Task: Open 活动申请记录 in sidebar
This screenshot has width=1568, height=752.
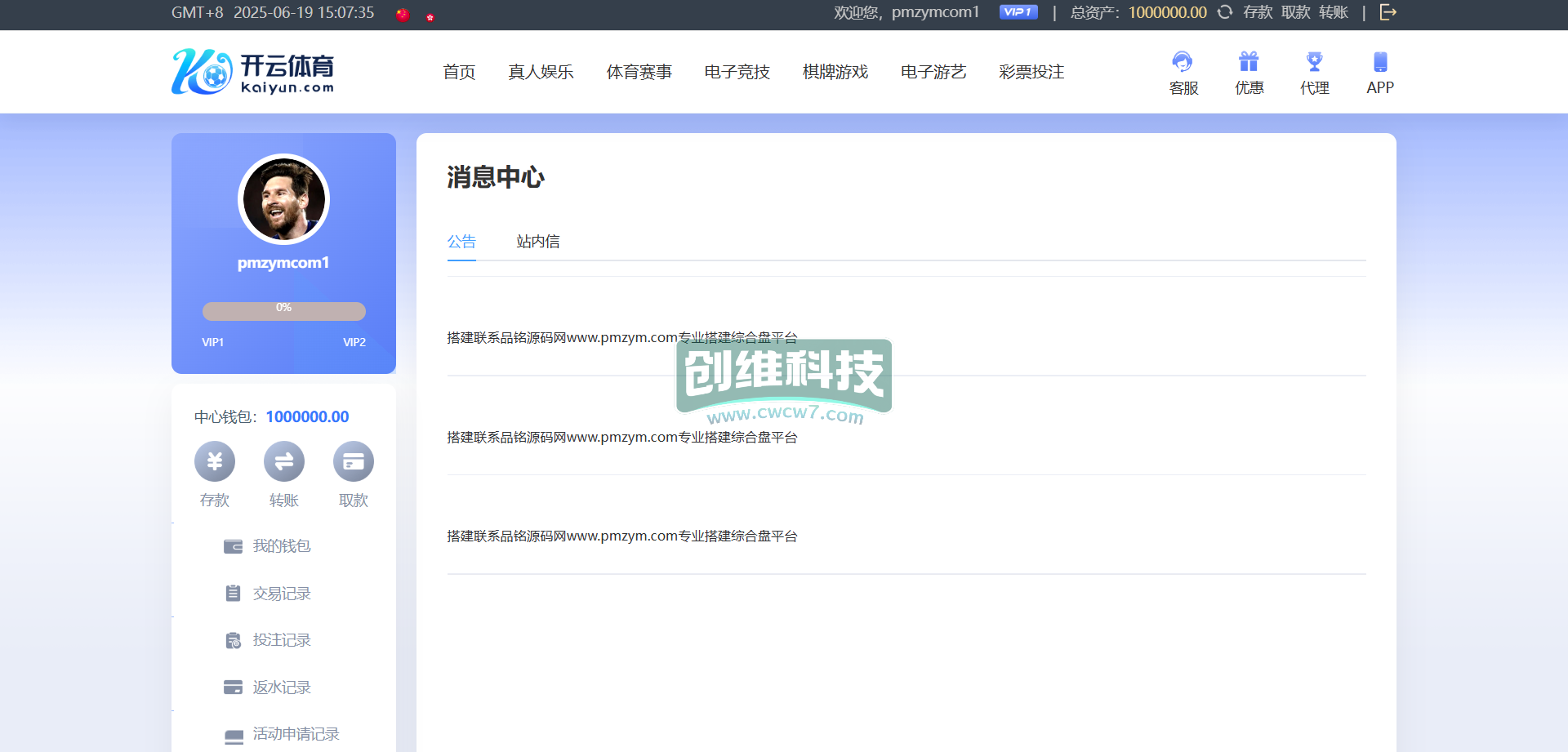Action: [x=296, y=734]
